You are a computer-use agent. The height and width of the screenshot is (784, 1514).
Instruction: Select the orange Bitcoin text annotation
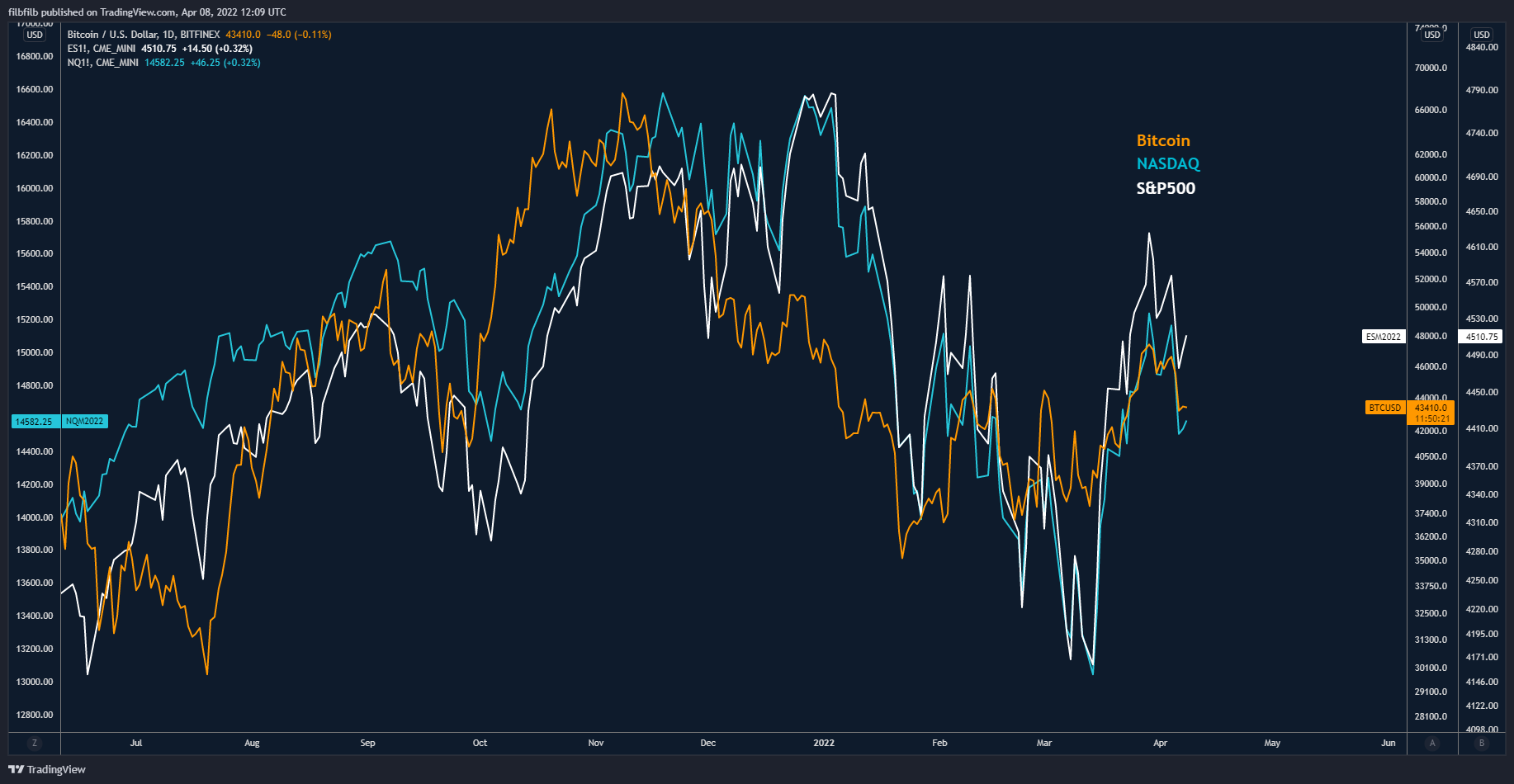(x=1163, y=141)
